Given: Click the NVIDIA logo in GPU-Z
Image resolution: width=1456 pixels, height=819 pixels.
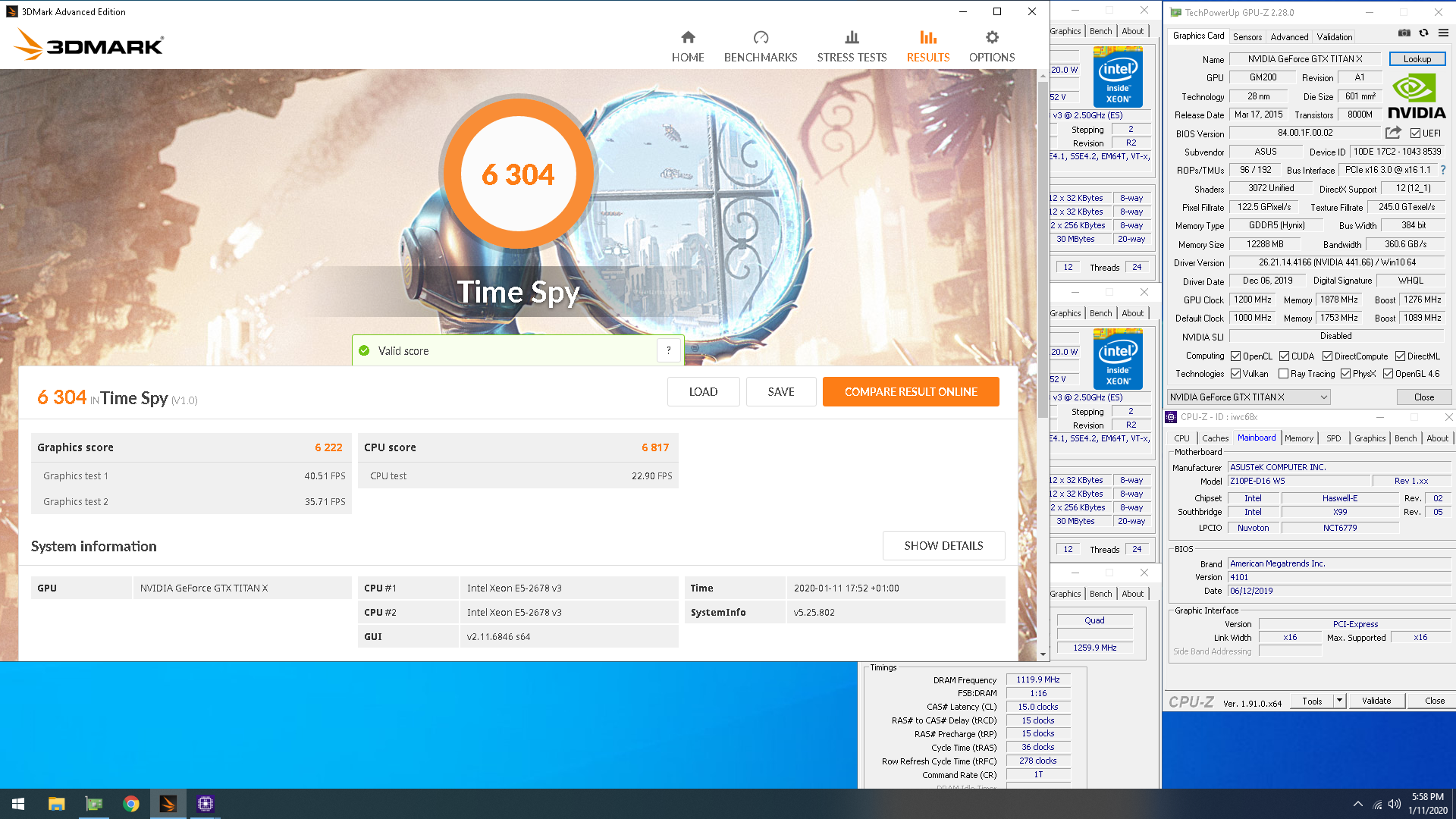Looking at the screenshot, I should 1416,96.
